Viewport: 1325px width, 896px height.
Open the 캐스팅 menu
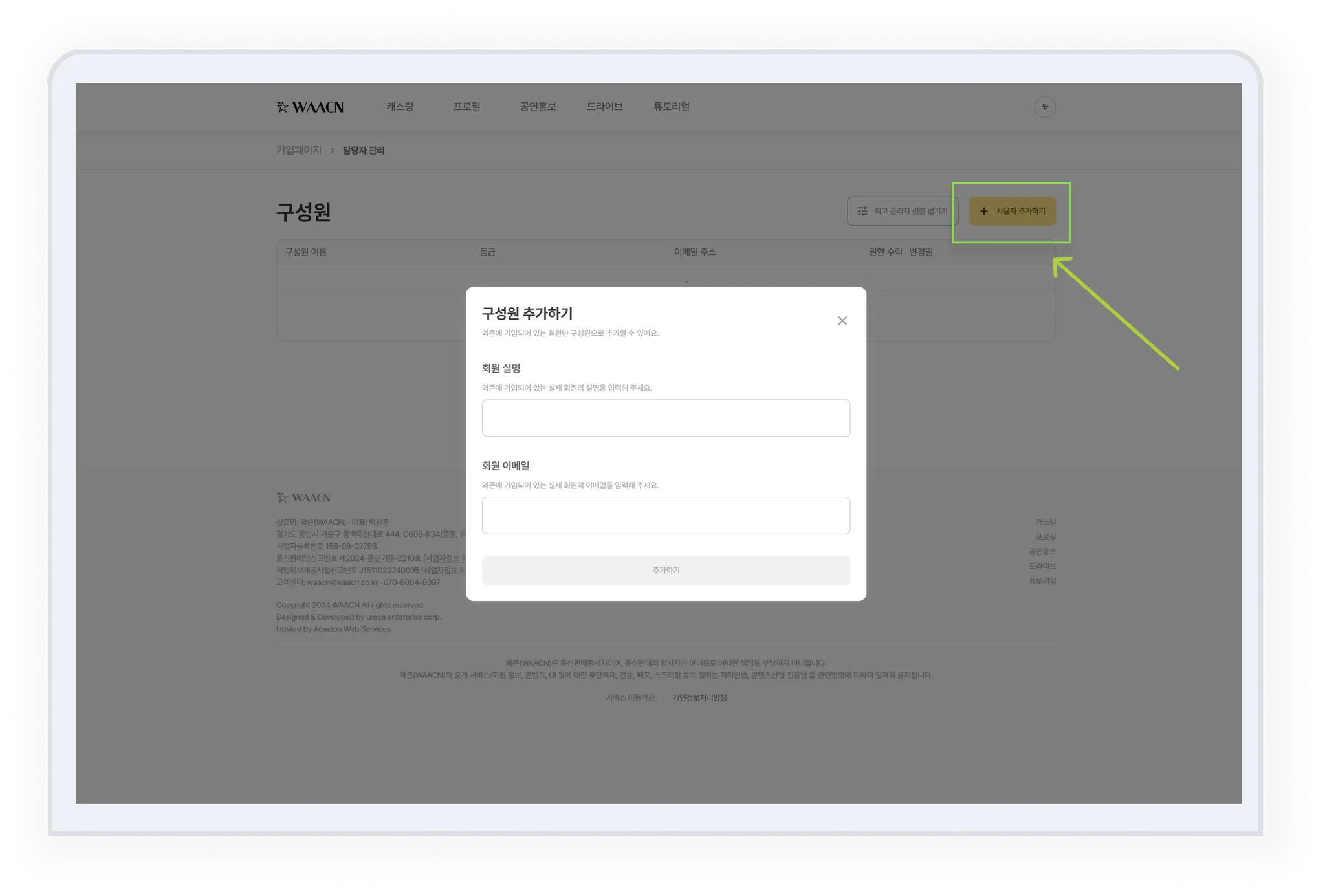tap(400, 107)
